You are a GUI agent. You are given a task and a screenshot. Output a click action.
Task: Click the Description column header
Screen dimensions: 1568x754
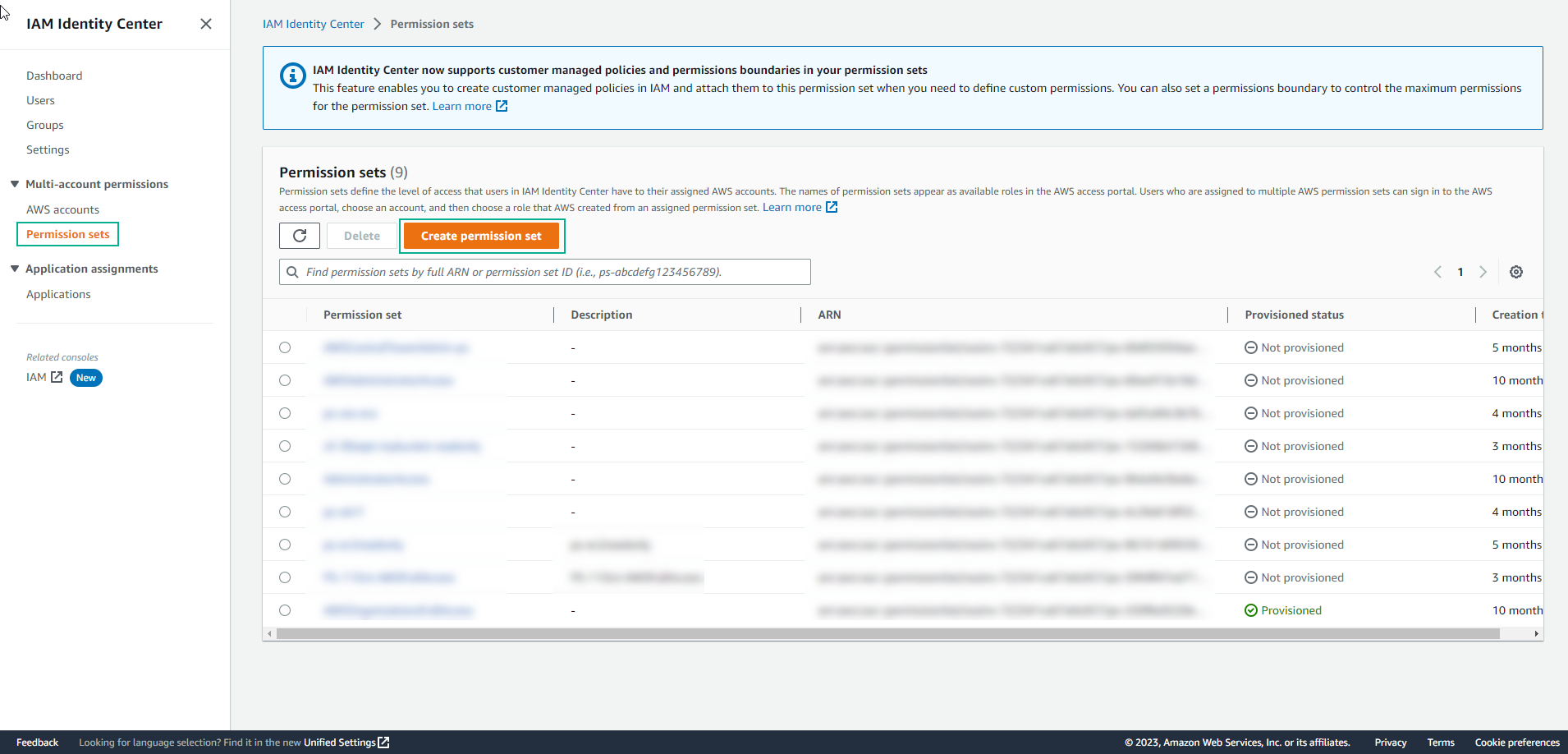pyautogui.click(x=602, y=315)
